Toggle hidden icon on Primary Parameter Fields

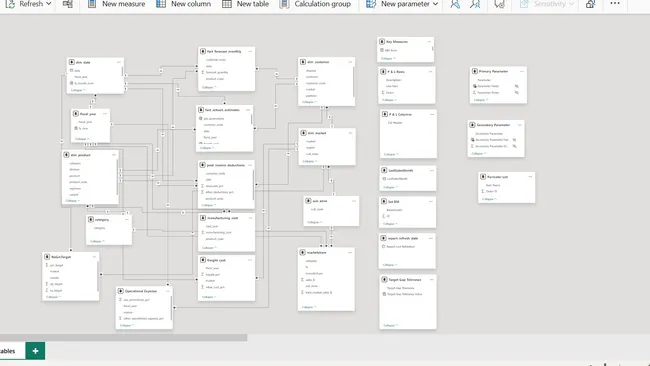pyautogui.click(x=517, y=86)
